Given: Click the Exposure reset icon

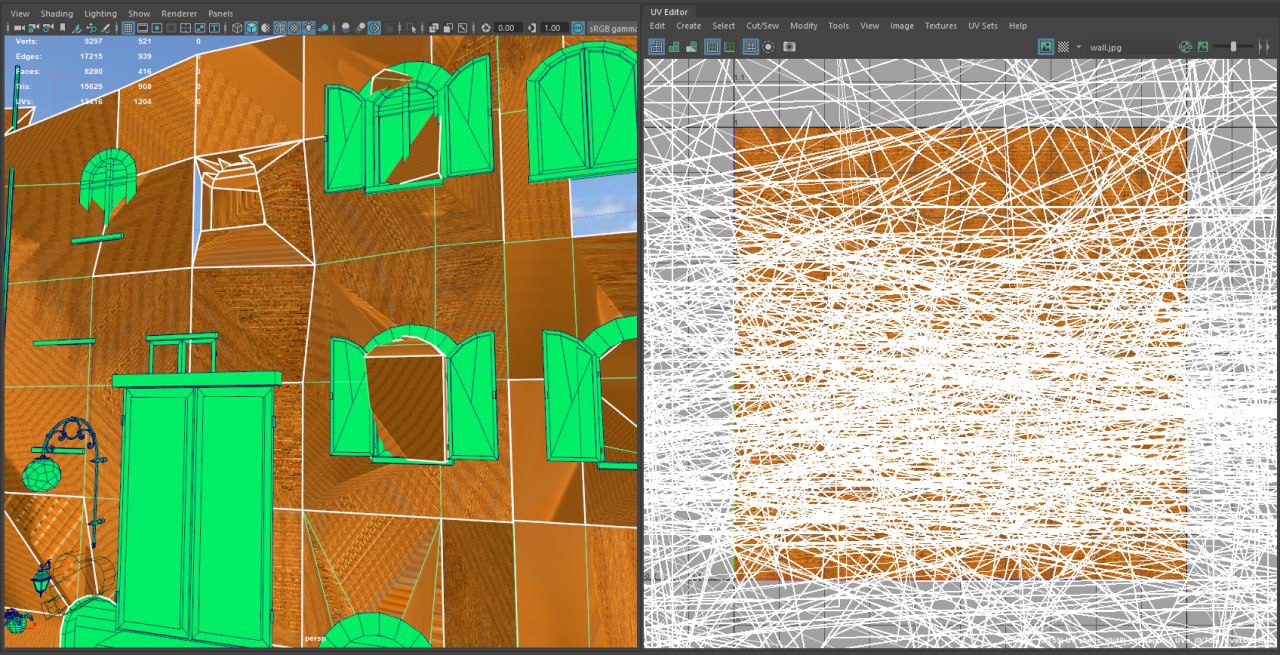Looking at the screenshot, I should coord(485,28).
